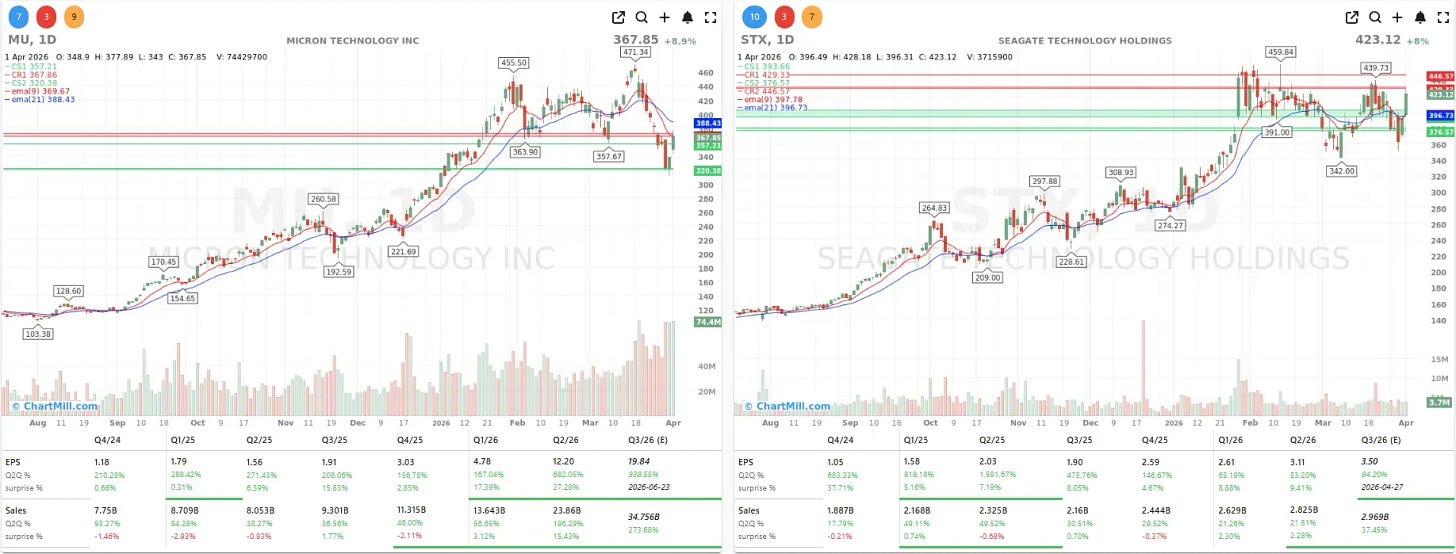1456x554 pixels.
Task: Select the CR2 446.57 legend on STX
Action: [x=764, y=90]
